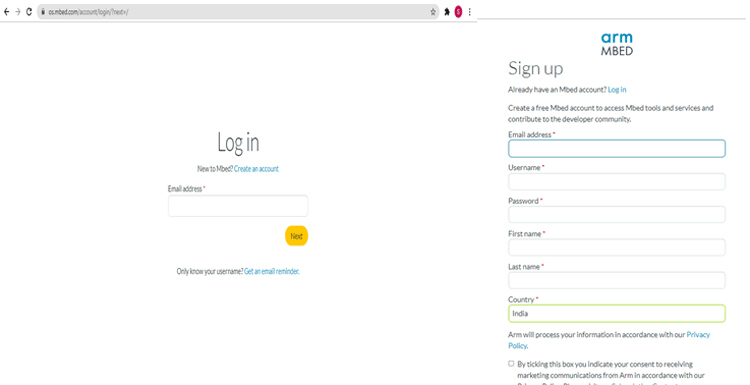The width and height of the screenshot is (750, 385).
Task: Click the arm MBED logo
Action: [617, 44]
